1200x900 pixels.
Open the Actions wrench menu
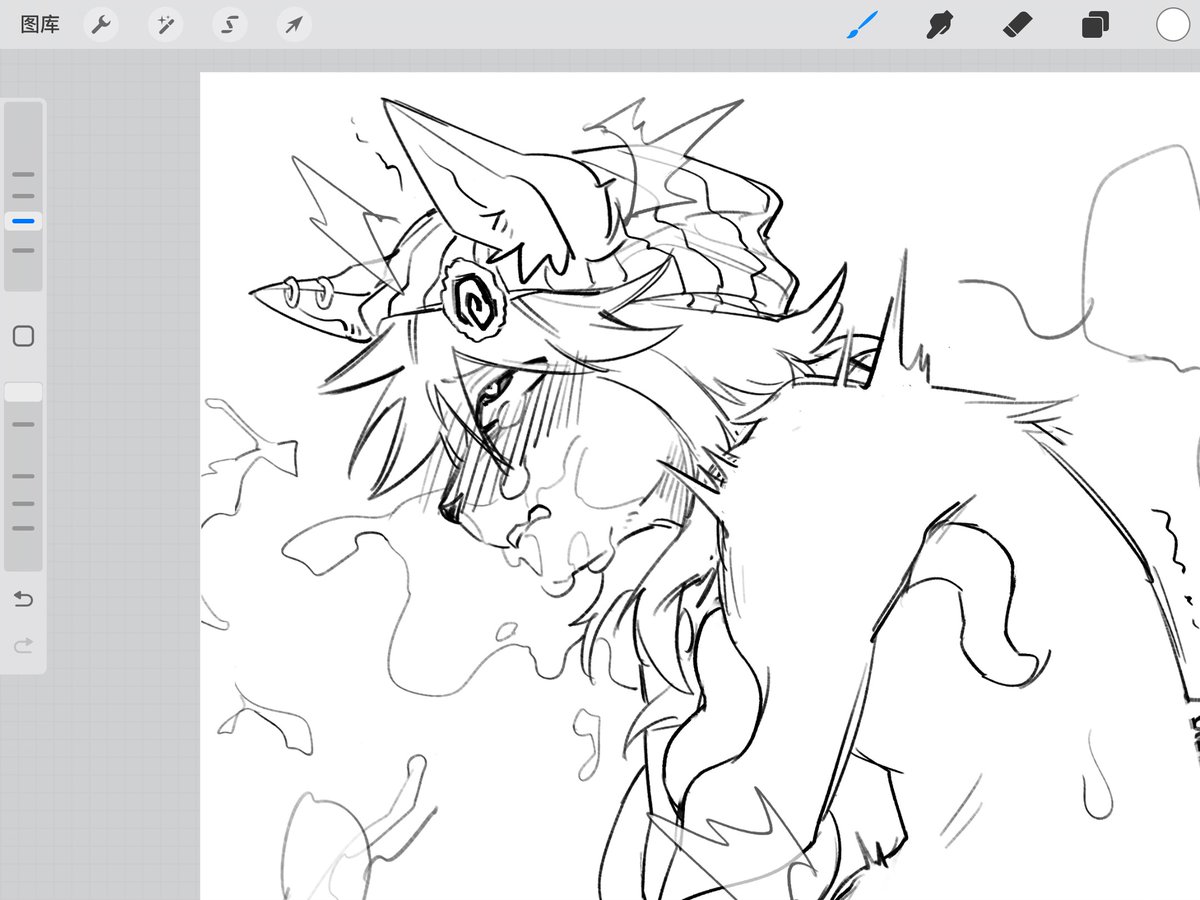[x=101, y=25]
